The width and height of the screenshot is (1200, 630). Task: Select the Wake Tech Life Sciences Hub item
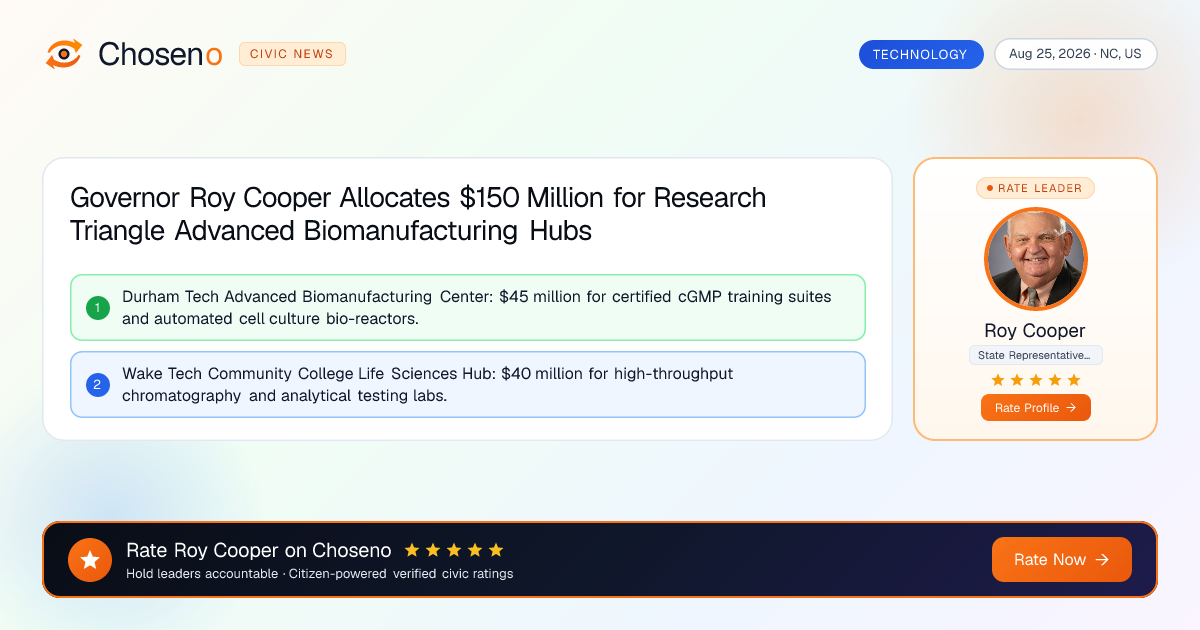pos(468,384)
